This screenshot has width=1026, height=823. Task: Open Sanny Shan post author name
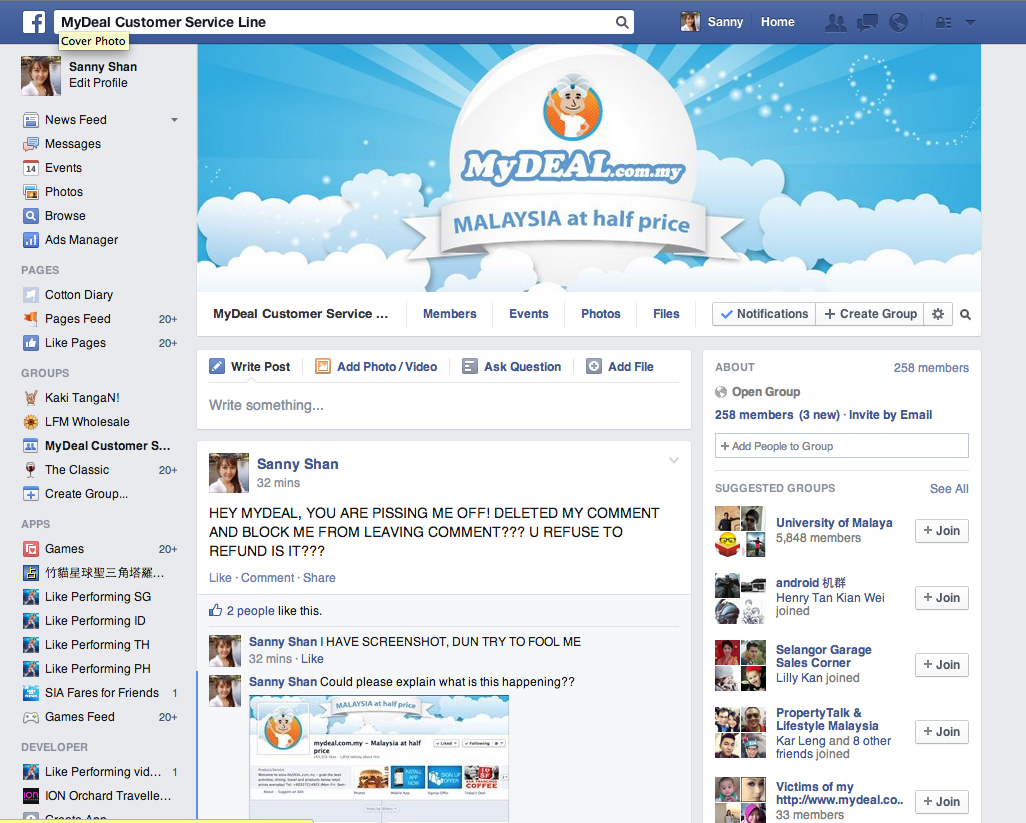[x=298, y=464]
